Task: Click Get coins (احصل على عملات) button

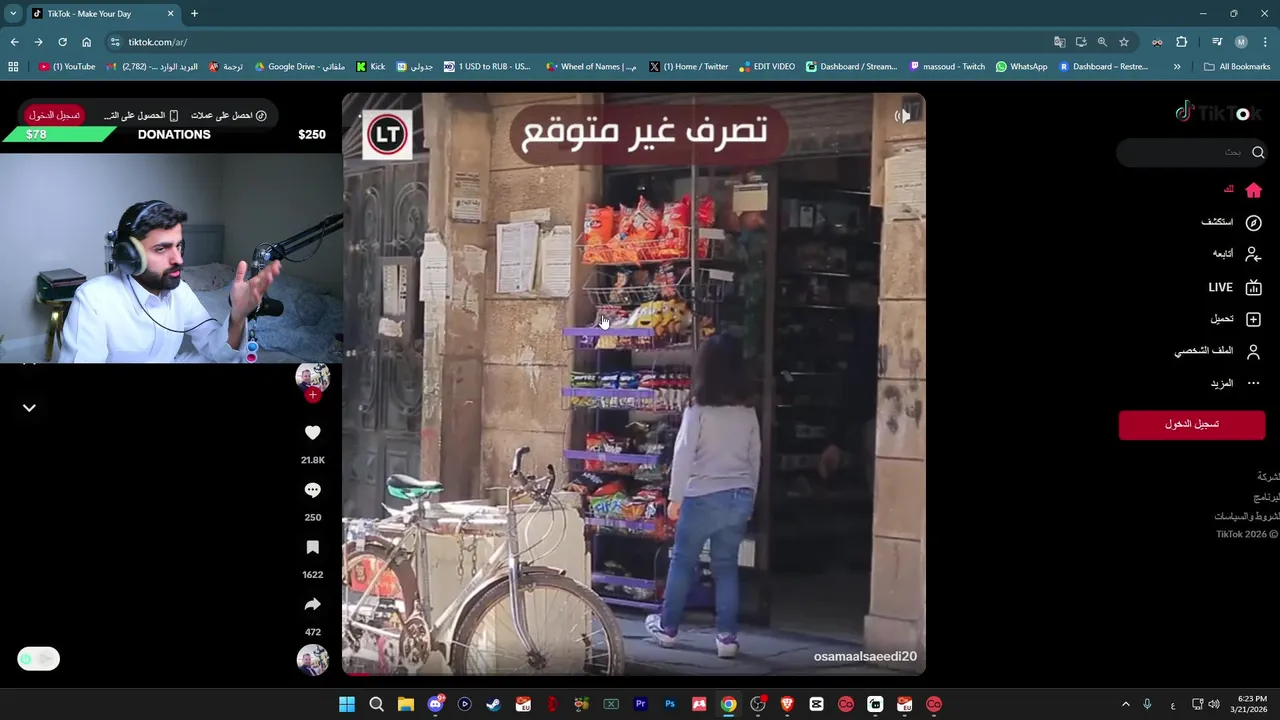Action: pyautogui.click(x=229, y=115)
